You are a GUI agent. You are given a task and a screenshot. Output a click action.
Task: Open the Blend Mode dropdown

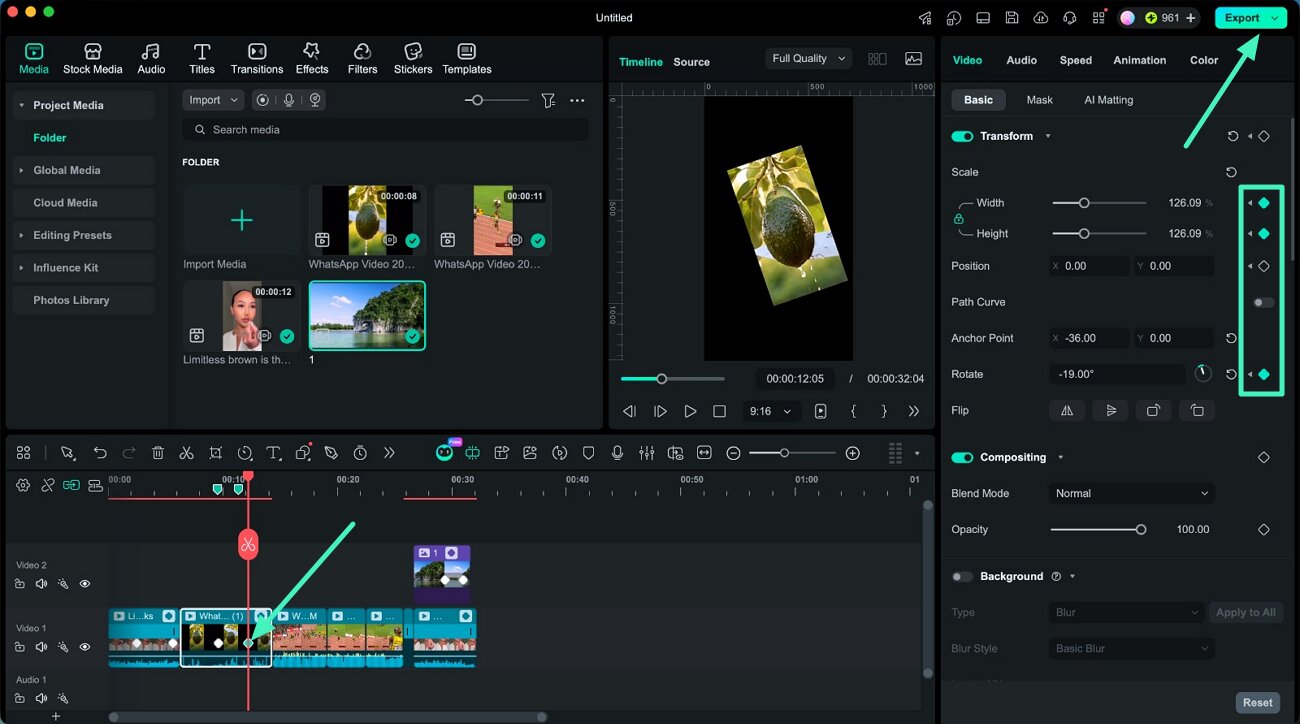click(1132, 493)
